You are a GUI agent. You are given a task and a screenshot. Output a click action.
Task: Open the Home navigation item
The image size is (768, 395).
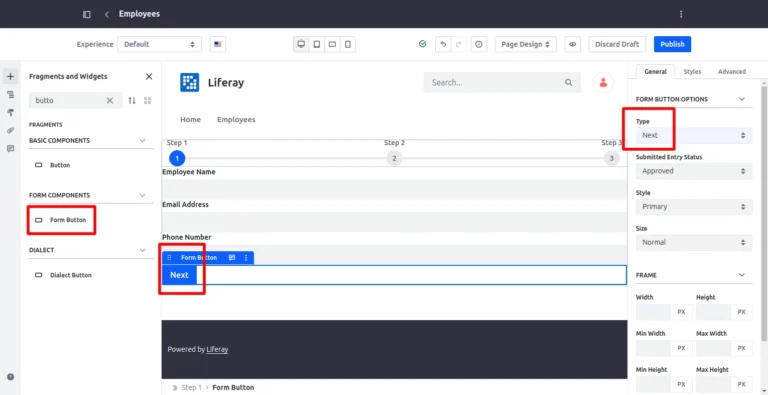point(191,120)
